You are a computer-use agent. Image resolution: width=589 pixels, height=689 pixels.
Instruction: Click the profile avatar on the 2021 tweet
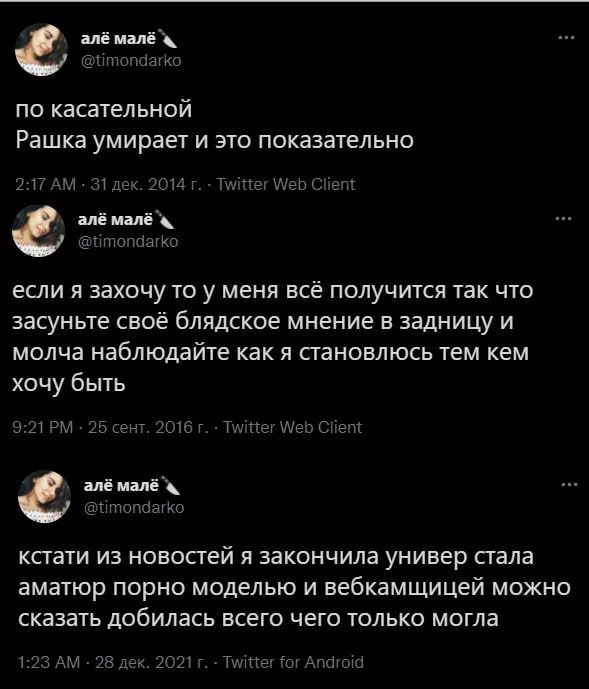click(x=44, y=497)
